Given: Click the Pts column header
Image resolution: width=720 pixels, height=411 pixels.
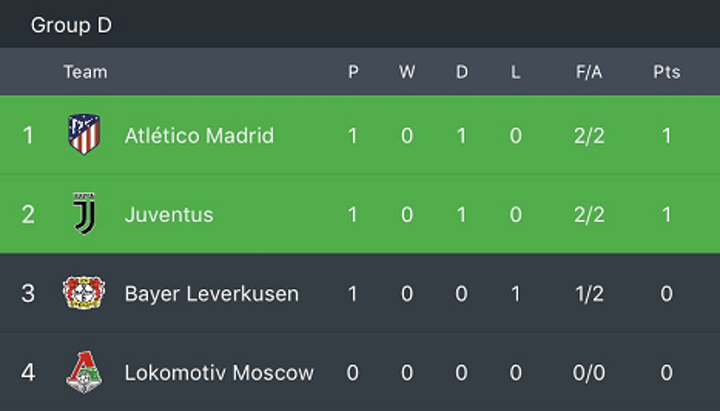Looking at the screenshot, I should [x=666, y=72].
